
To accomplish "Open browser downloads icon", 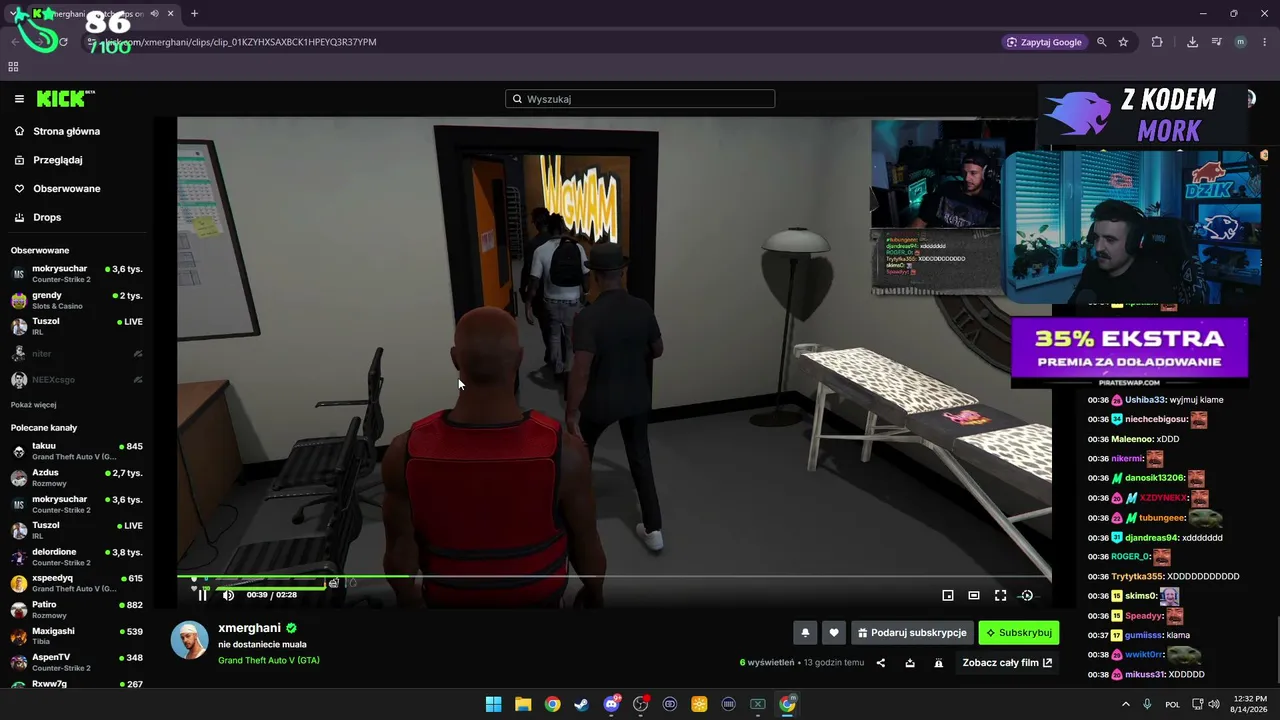I will point(1192,42).
